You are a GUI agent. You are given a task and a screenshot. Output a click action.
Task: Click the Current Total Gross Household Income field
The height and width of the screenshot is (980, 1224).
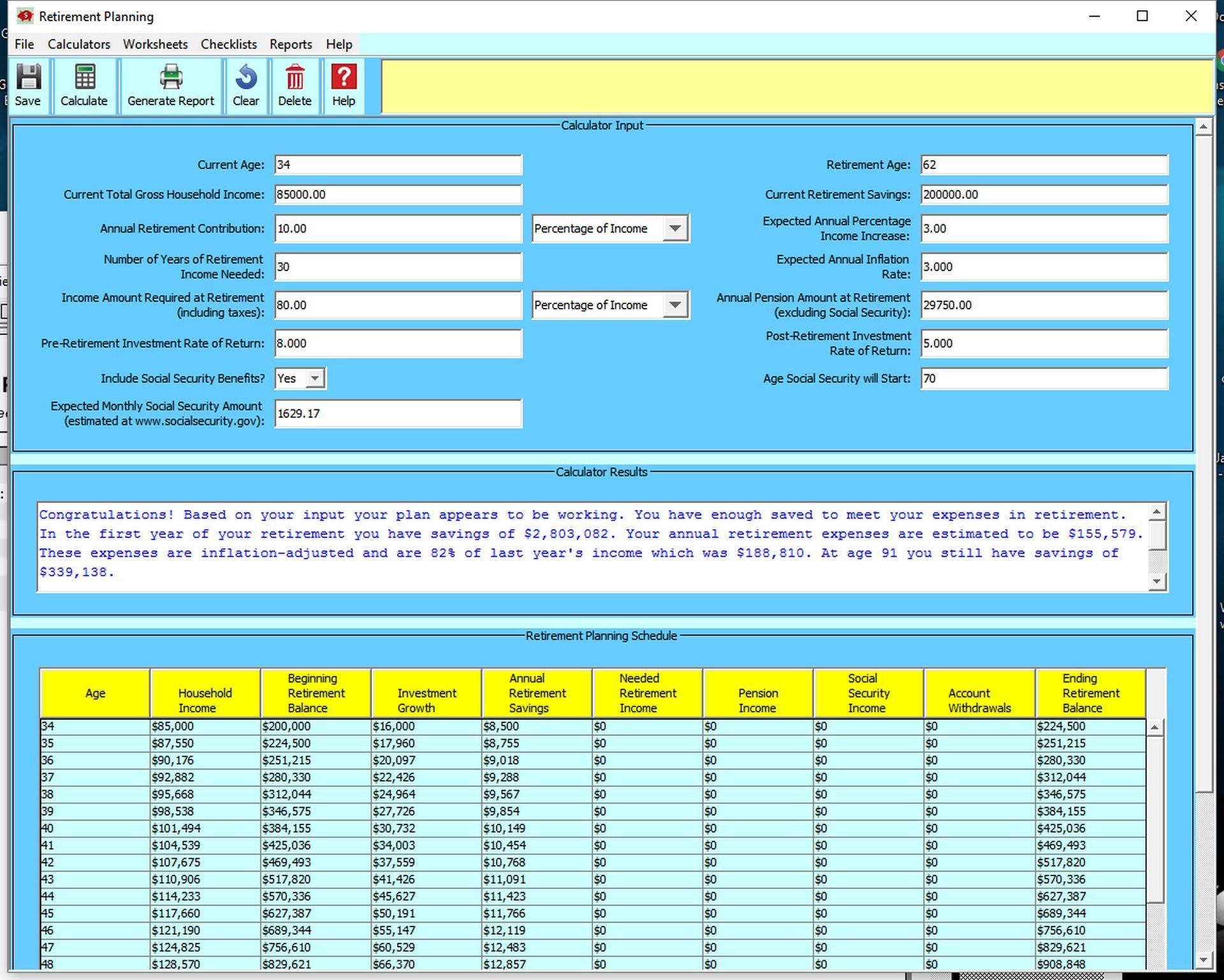tap(398, 194)
